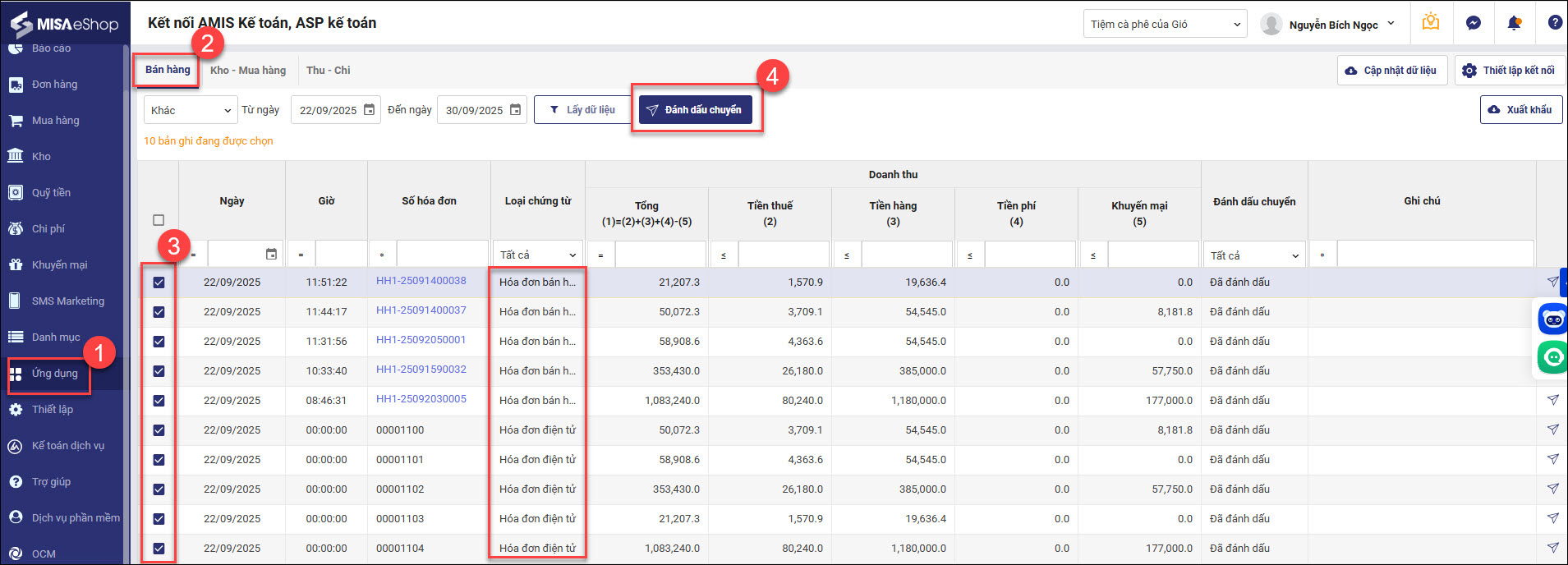Switch to the Thu - Chi tab
1568x565 pixels.
coord(328,71)
